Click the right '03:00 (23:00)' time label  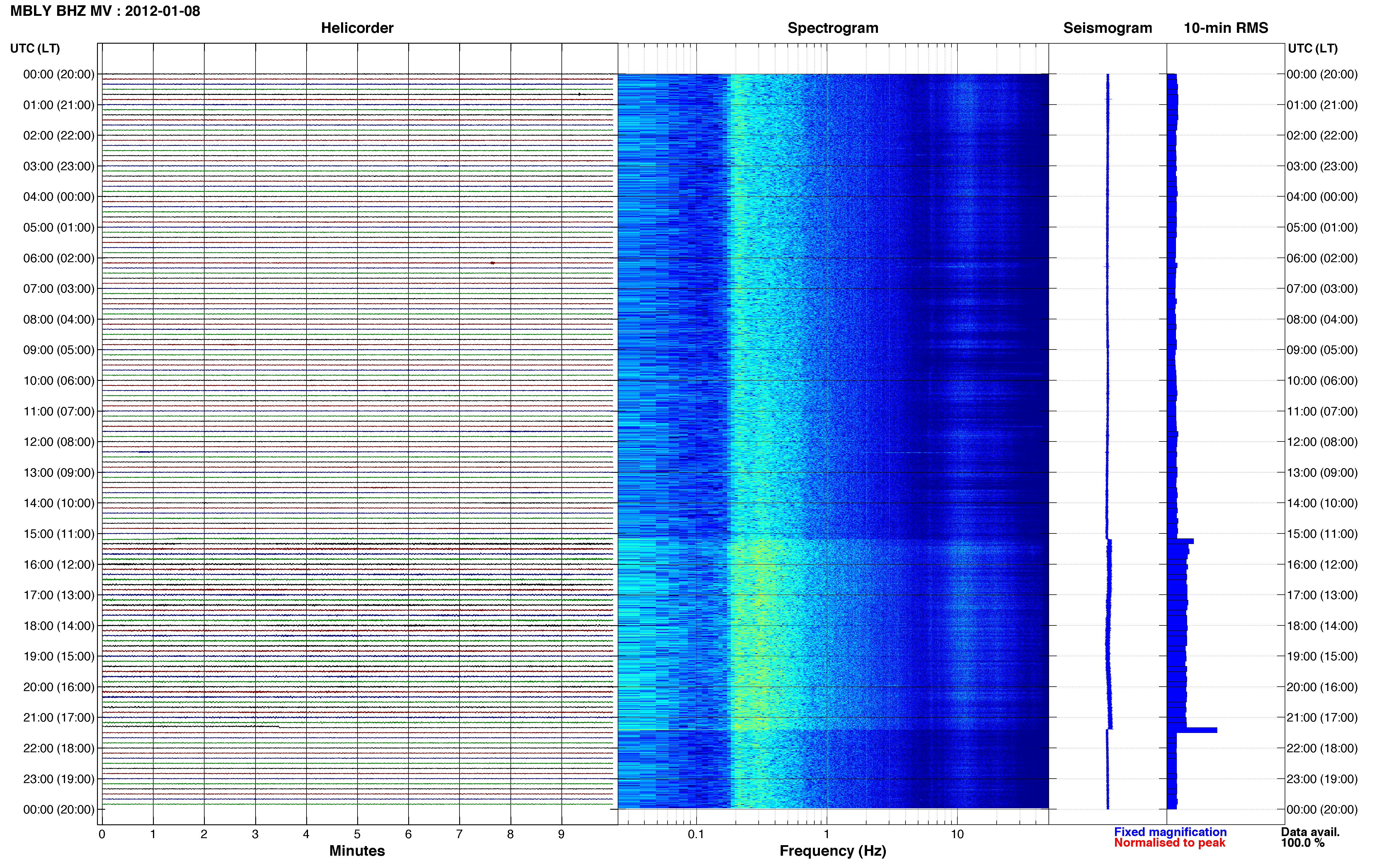[1322, 166]
